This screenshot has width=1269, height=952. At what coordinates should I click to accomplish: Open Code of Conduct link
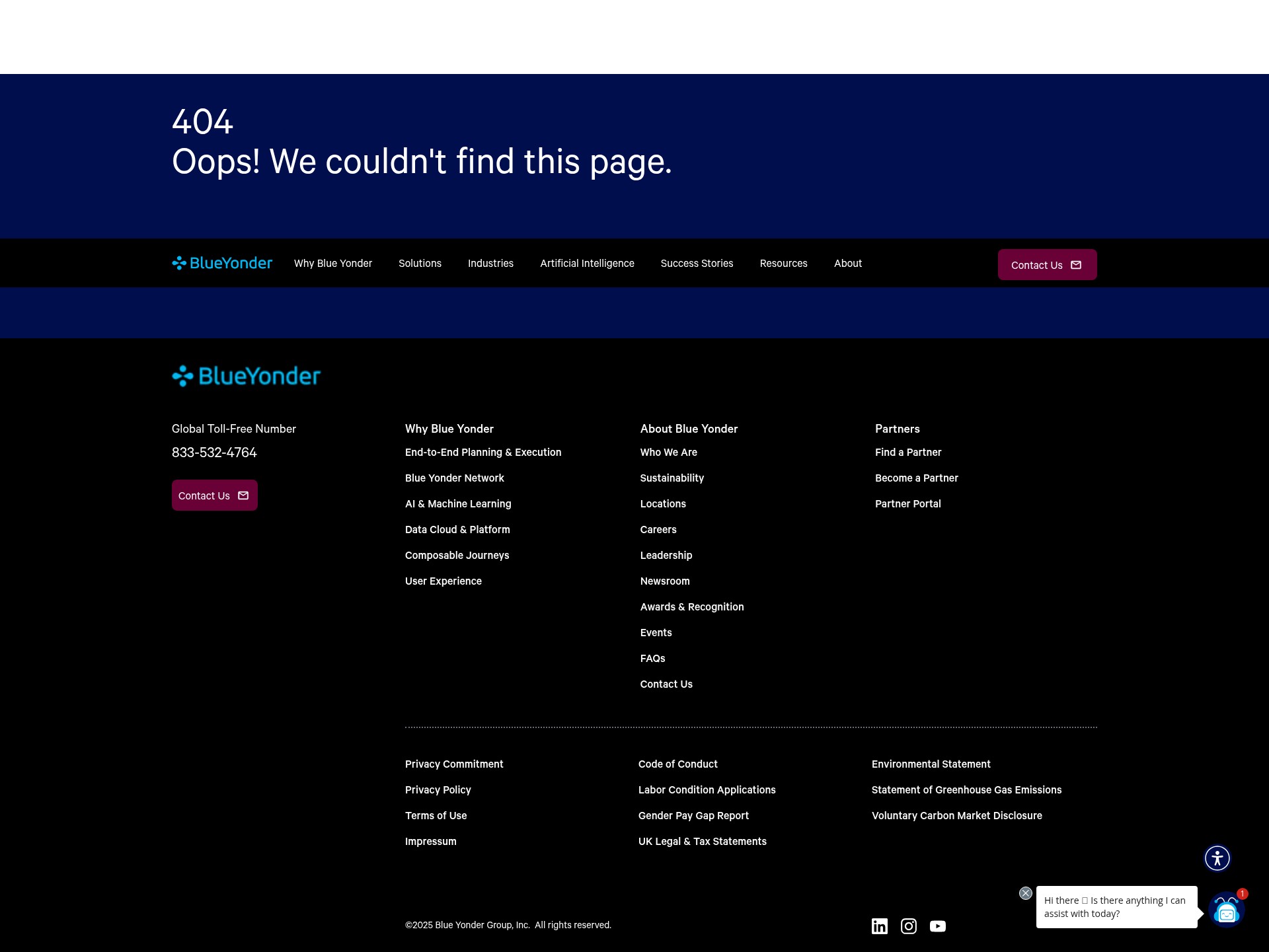[677, 764]
